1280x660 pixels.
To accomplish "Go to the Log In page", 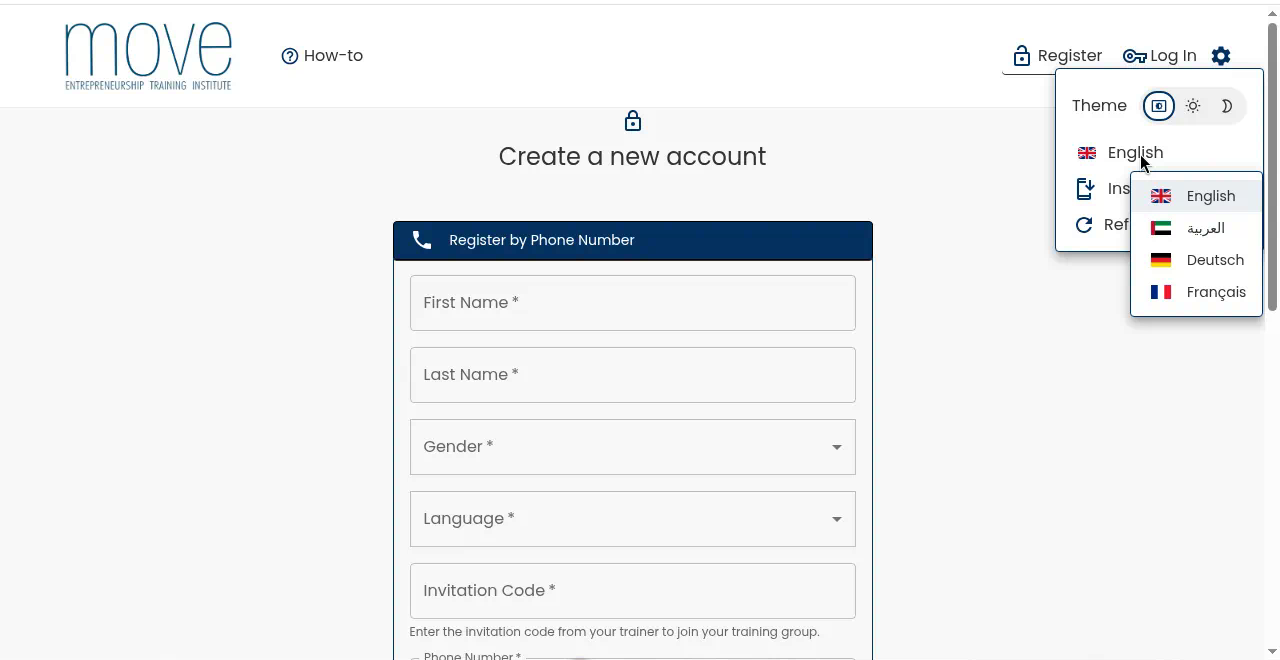I will point(1160,56).
